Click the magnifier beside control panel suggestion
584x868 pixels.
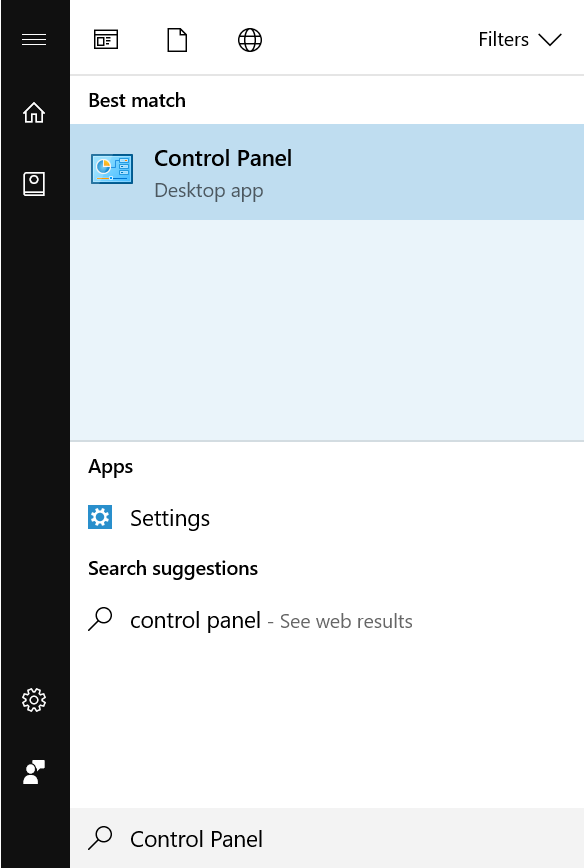coord(100,619)
